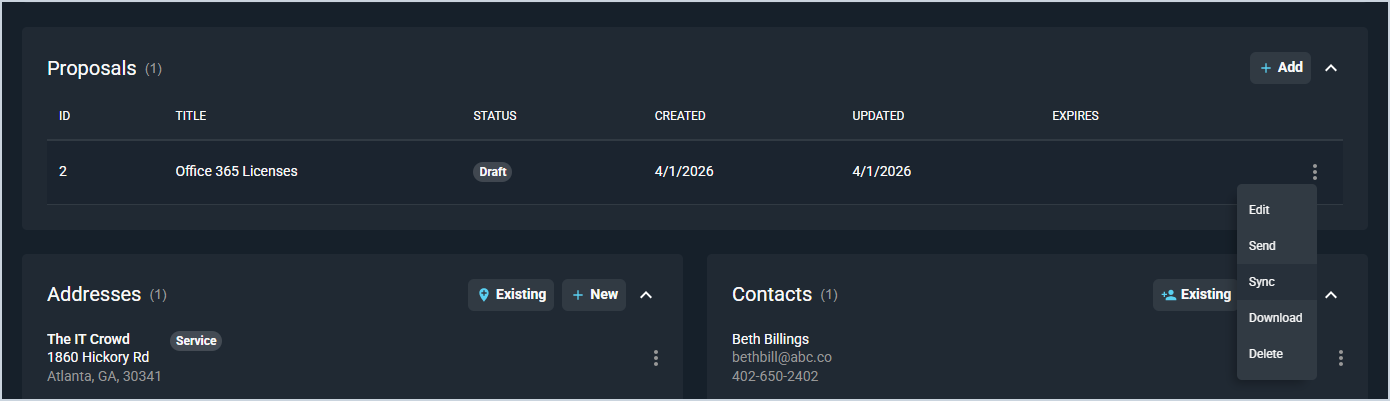This screenshot has height=401, width=1390.
Task: Collapse the Contacts section
Action: tap(1331, 295)
